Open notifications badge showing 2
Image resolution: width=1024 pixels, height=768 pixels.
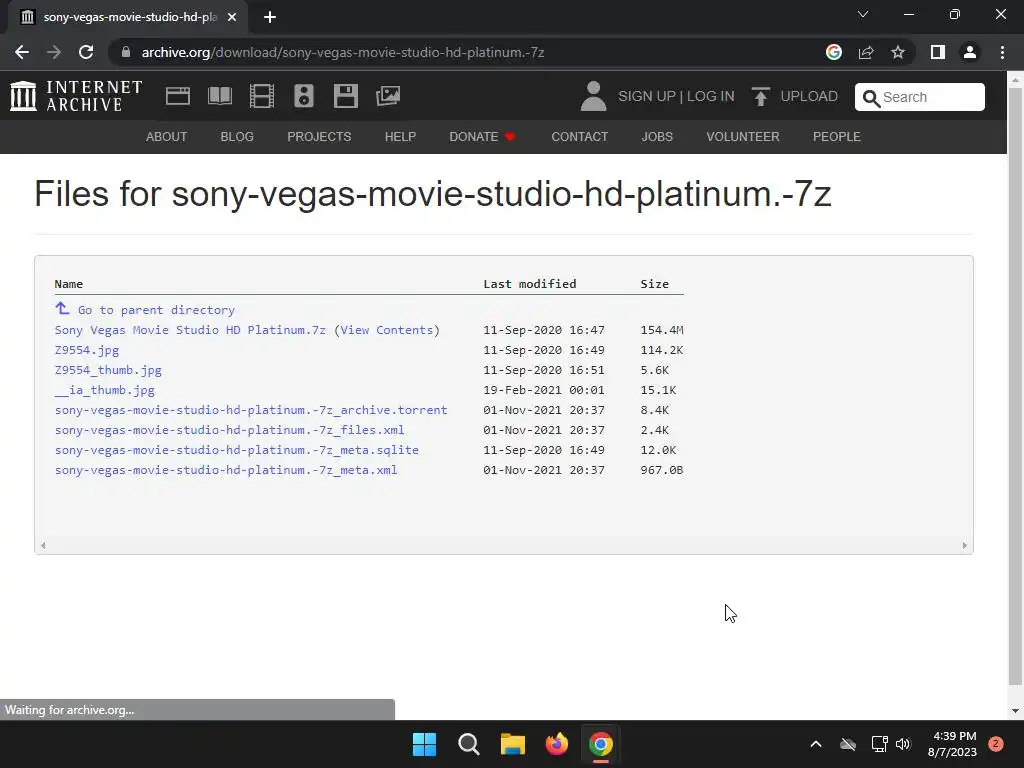(996, 744)
